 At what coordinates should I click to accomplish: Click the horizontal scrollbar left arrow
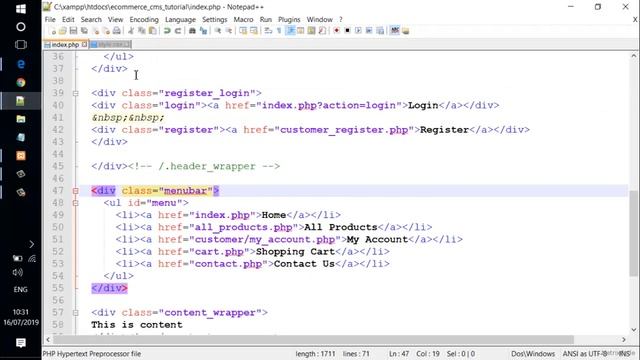pos(48,340)
